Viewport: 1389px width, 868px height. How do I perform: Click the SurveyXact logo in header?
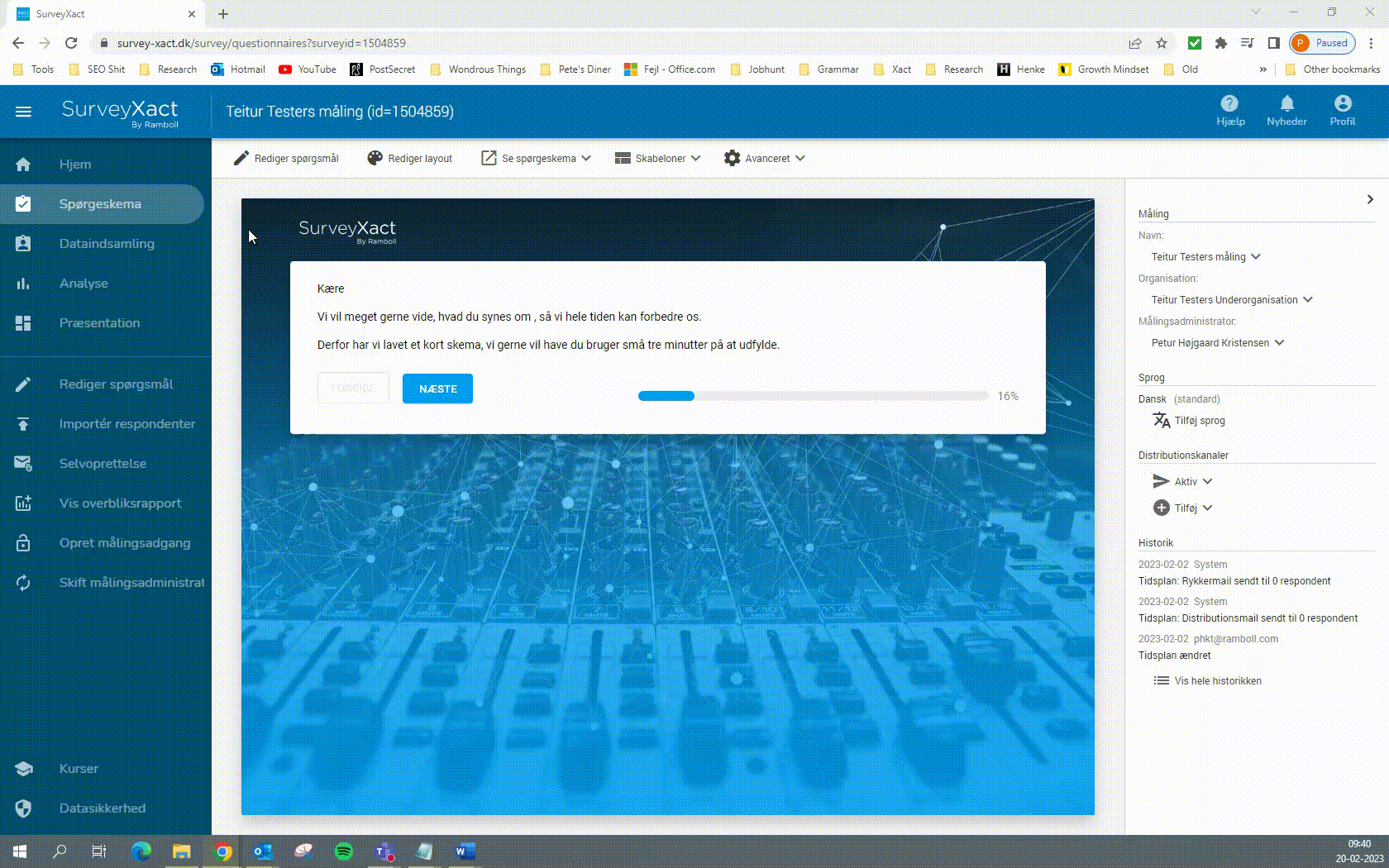(x=120, y=112)
